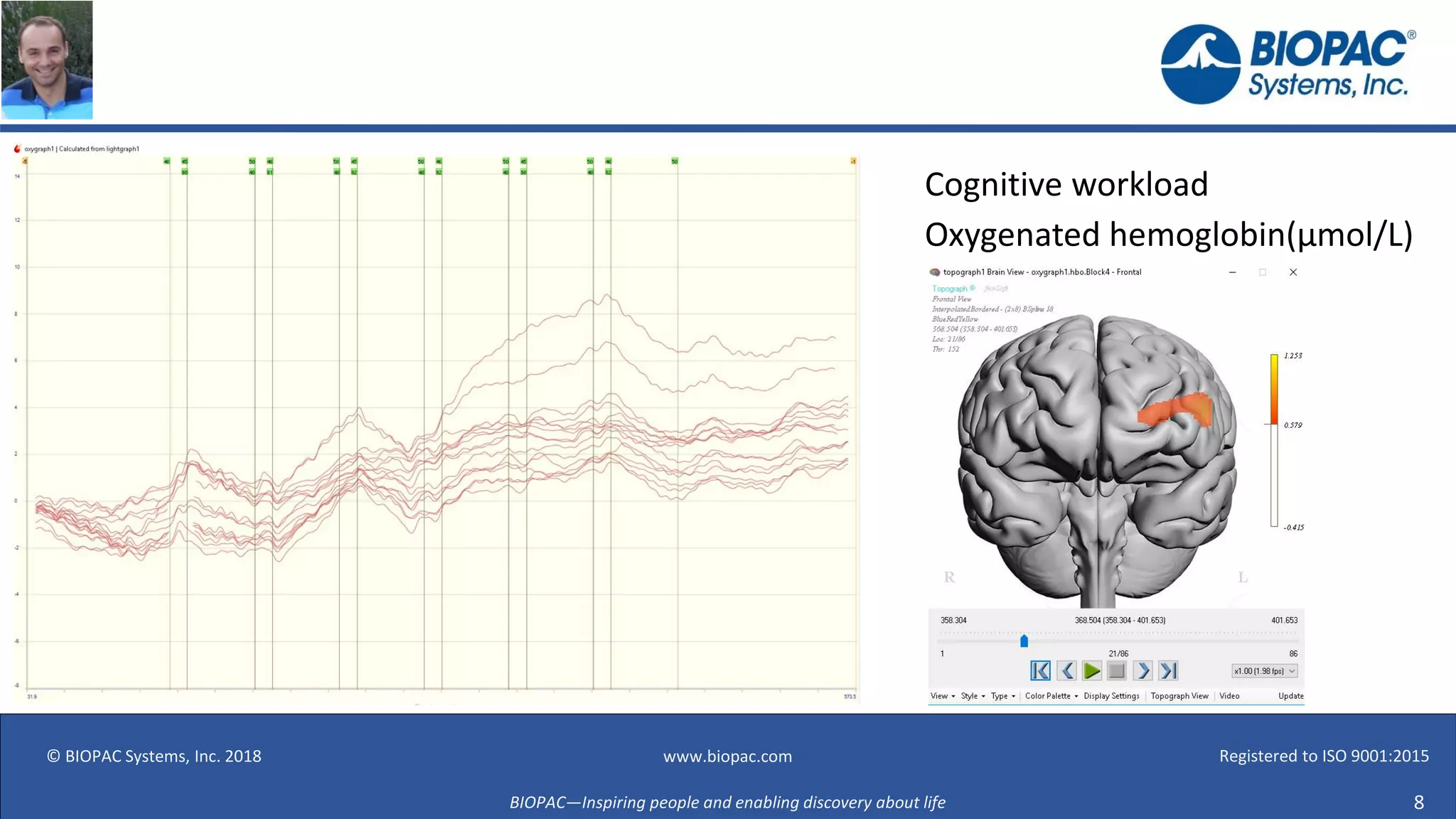Click the Topograph label link
Viewport: 1456px width, 819px height.
[x=950, y=289]
